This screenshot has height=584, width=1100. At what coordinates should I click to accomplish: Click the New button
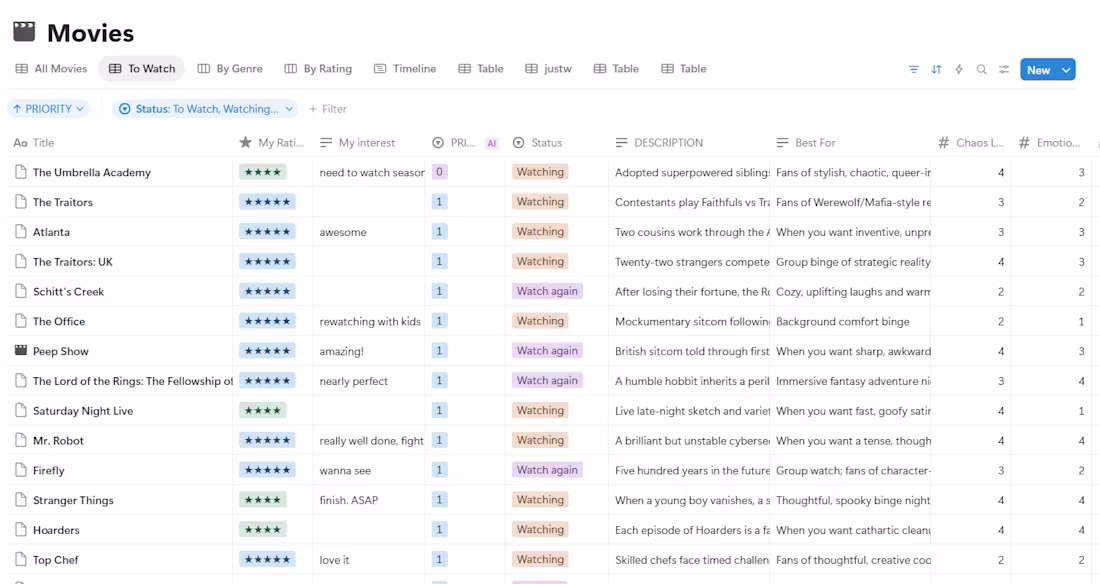tap(1038, 69)
